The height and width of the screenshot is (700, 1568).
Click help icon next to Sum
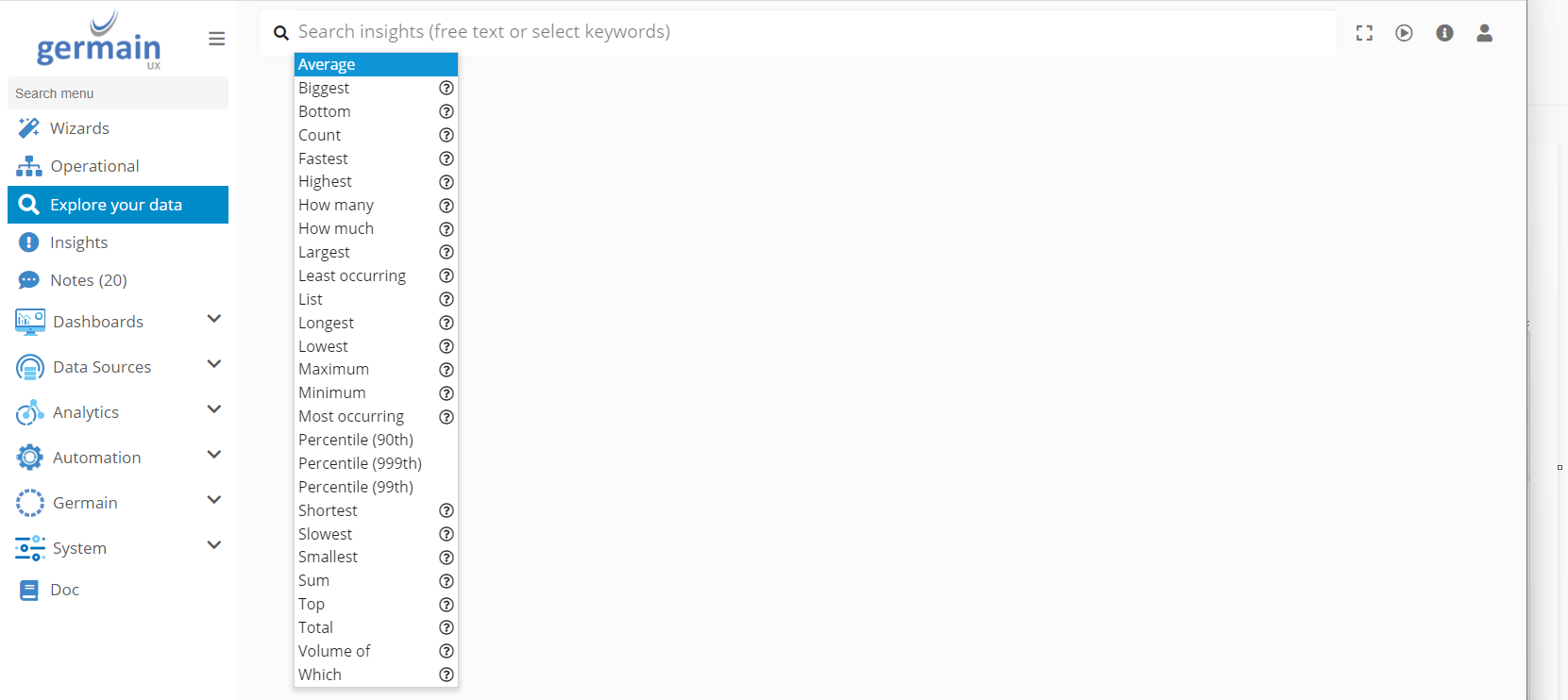coord(447,581)
